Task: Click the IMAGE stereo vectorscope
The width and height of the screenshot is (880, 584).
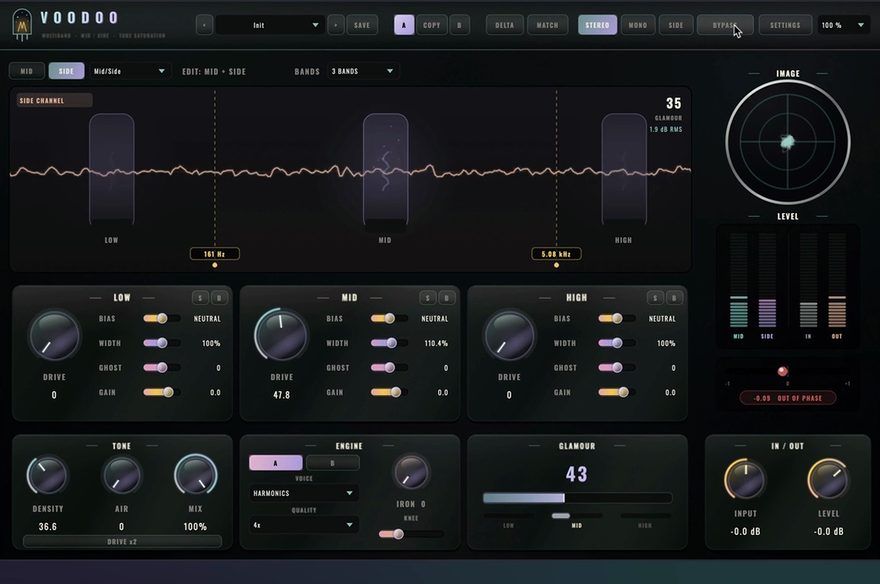Action: [x=787, y=142]
